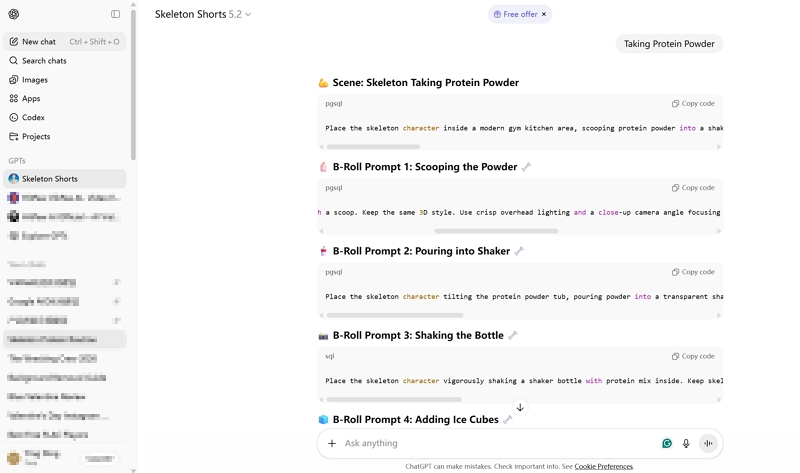Copy code for B-Roll Prompt 3 block
This screenshot has height=473, width=800.
[x=693, y=356]
